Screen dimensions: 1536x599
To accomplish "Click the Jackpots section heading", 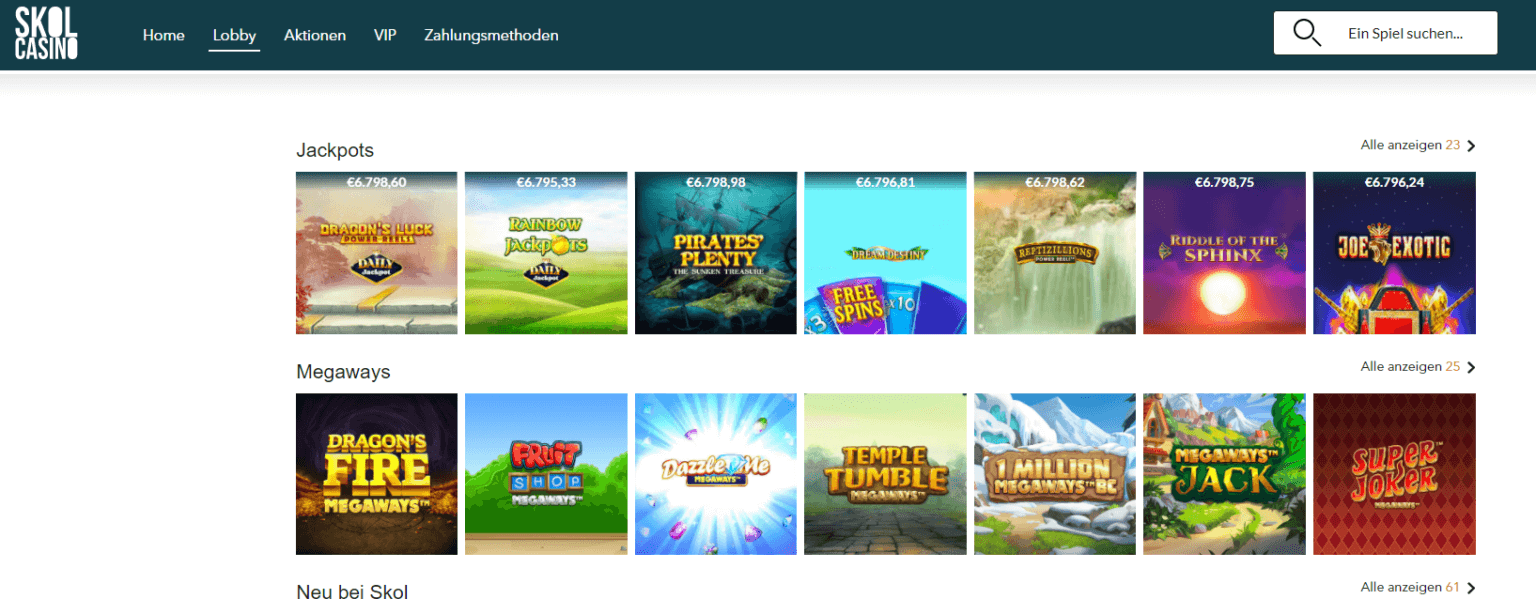I will click(335, 150).
